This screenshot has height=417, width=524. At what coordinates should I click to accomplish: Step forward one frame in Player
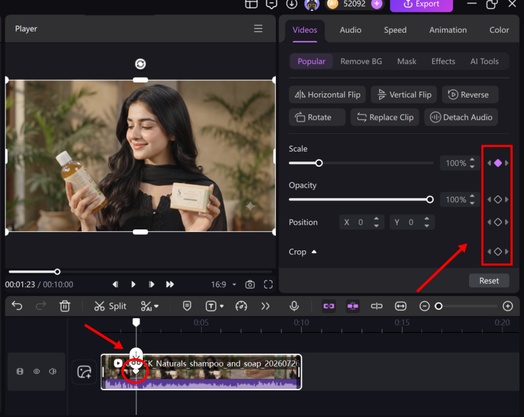click(151, 284)
